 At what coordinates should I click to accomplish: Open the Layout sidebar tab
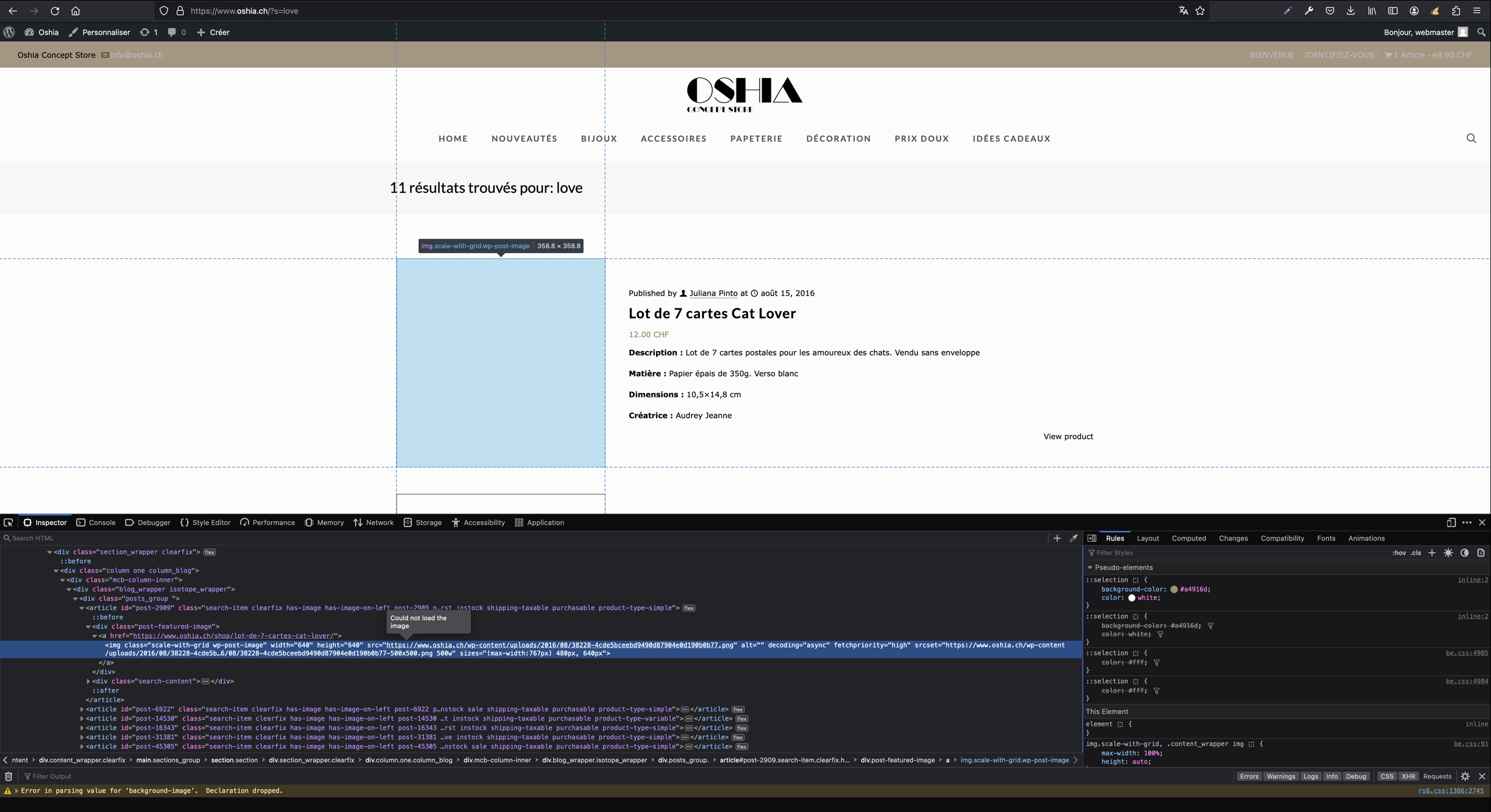(1148, 538)
